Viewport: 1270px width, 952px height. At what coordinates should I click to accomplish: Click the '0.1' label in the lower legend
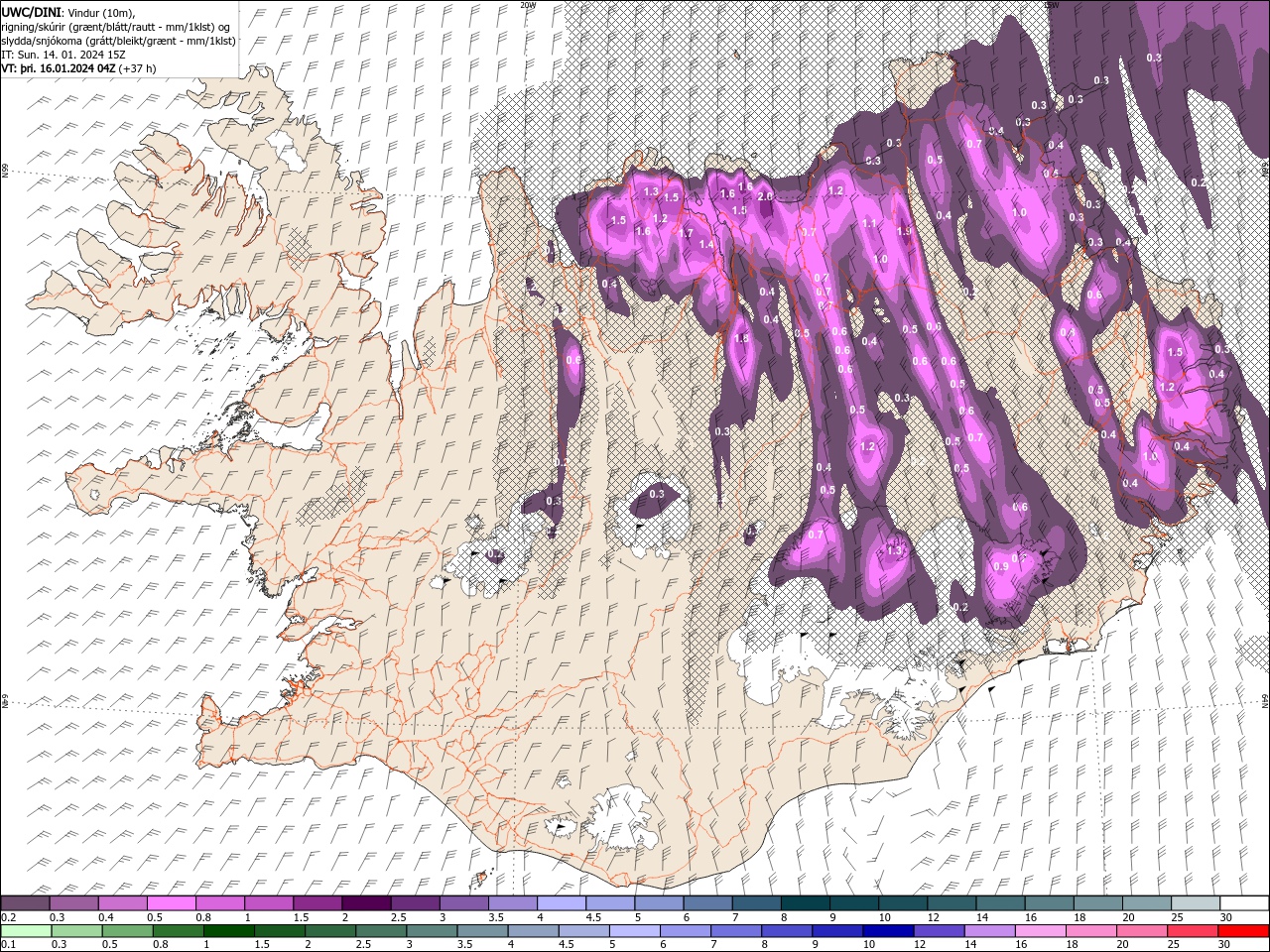pos(9,944)
